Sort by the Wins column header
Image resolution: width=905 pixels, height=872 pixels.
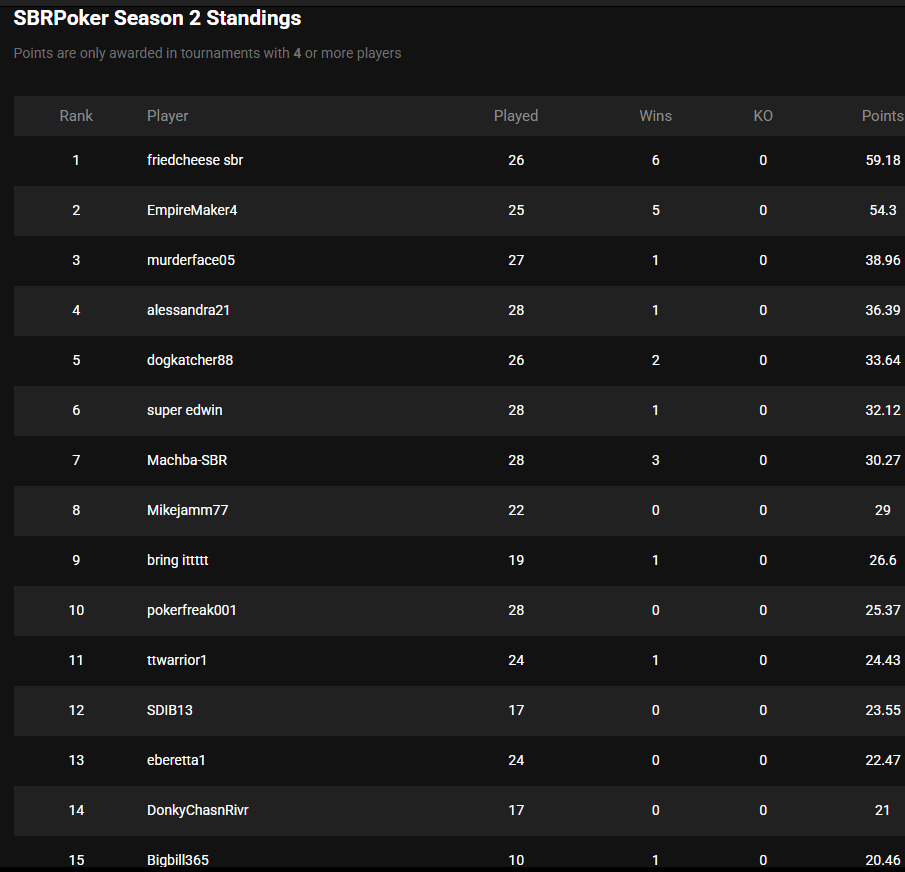pyautogui.click(x=655, y=116)
